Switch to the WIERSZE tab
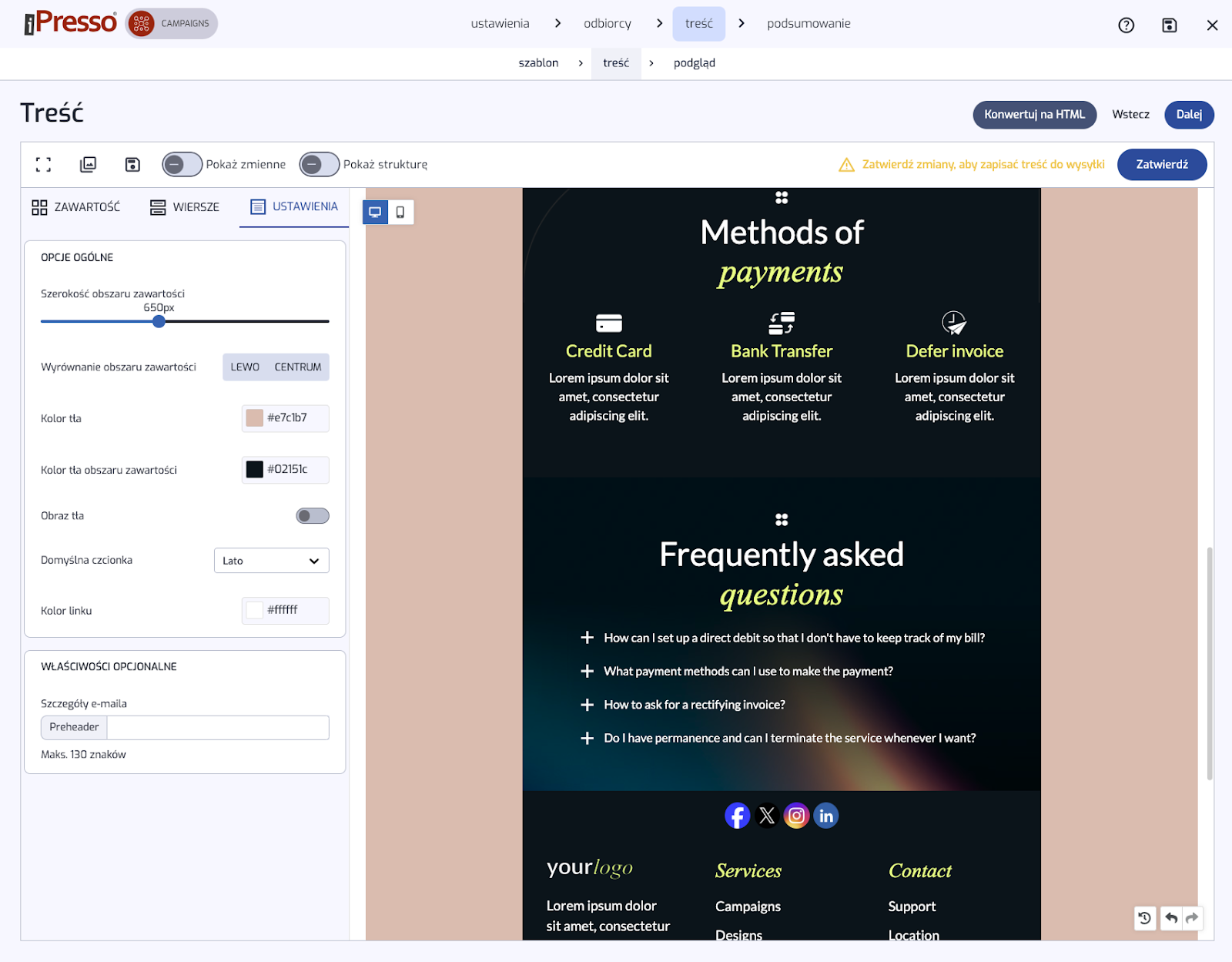 click(x=185, y=207)
